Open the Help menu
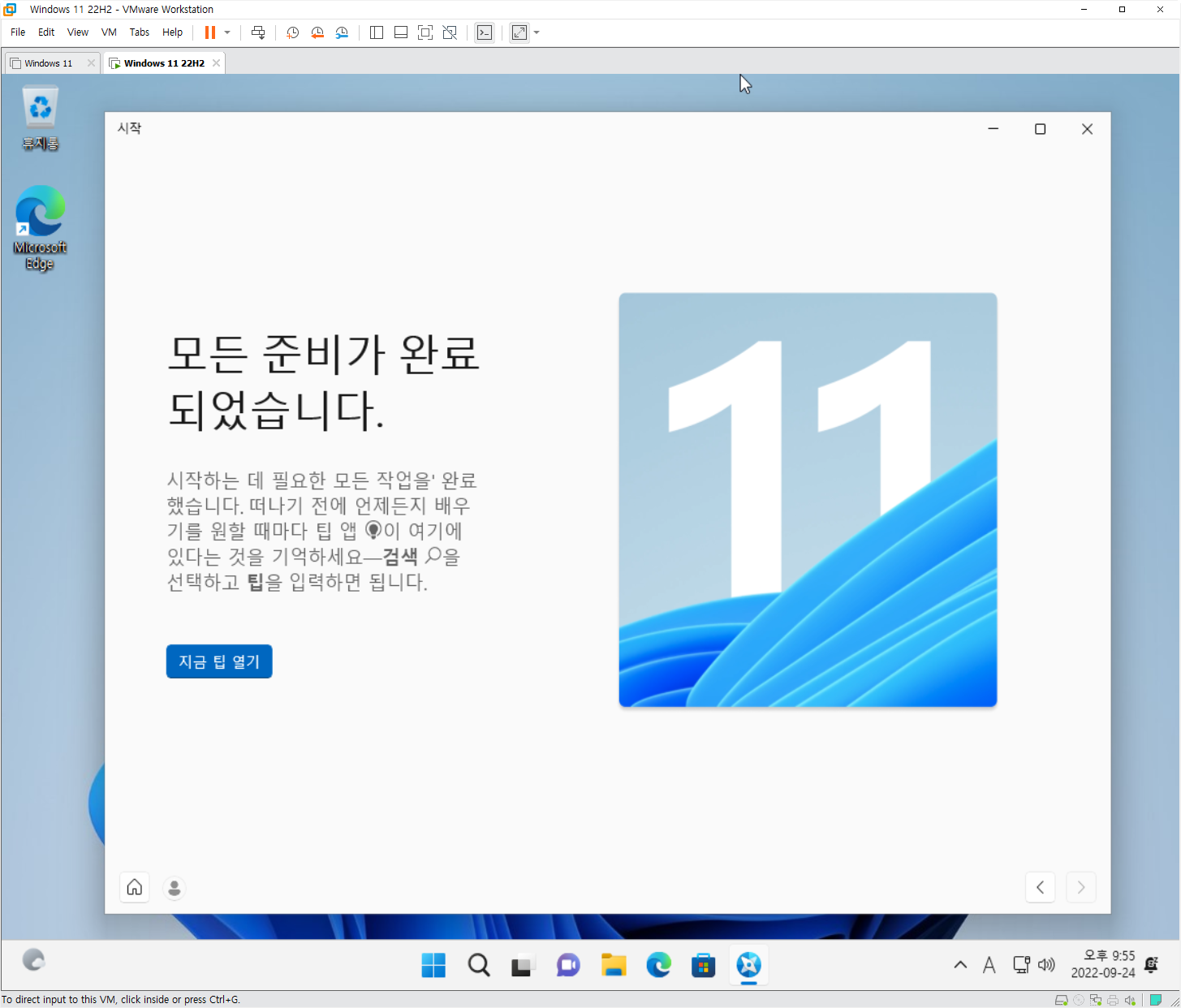Screen dimensions: 1181x1008 (172, 32)
